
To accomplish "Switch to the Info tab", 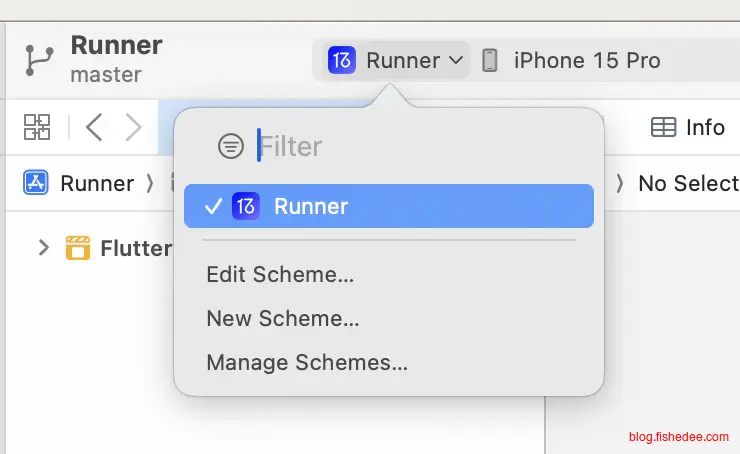I will 704,127.
